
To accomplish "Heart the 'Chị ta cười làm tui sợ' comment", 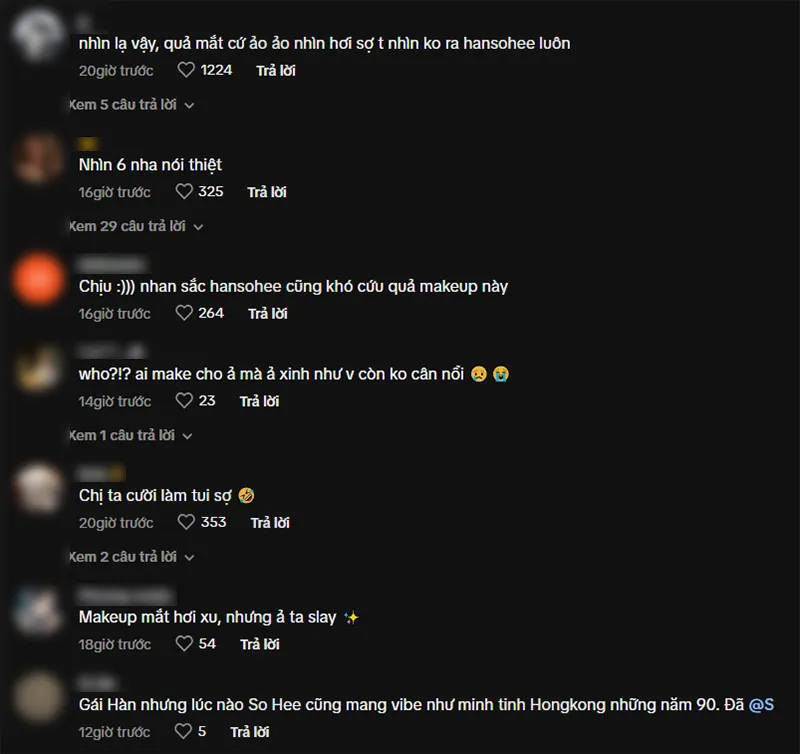I will click(x=186, y=522).
